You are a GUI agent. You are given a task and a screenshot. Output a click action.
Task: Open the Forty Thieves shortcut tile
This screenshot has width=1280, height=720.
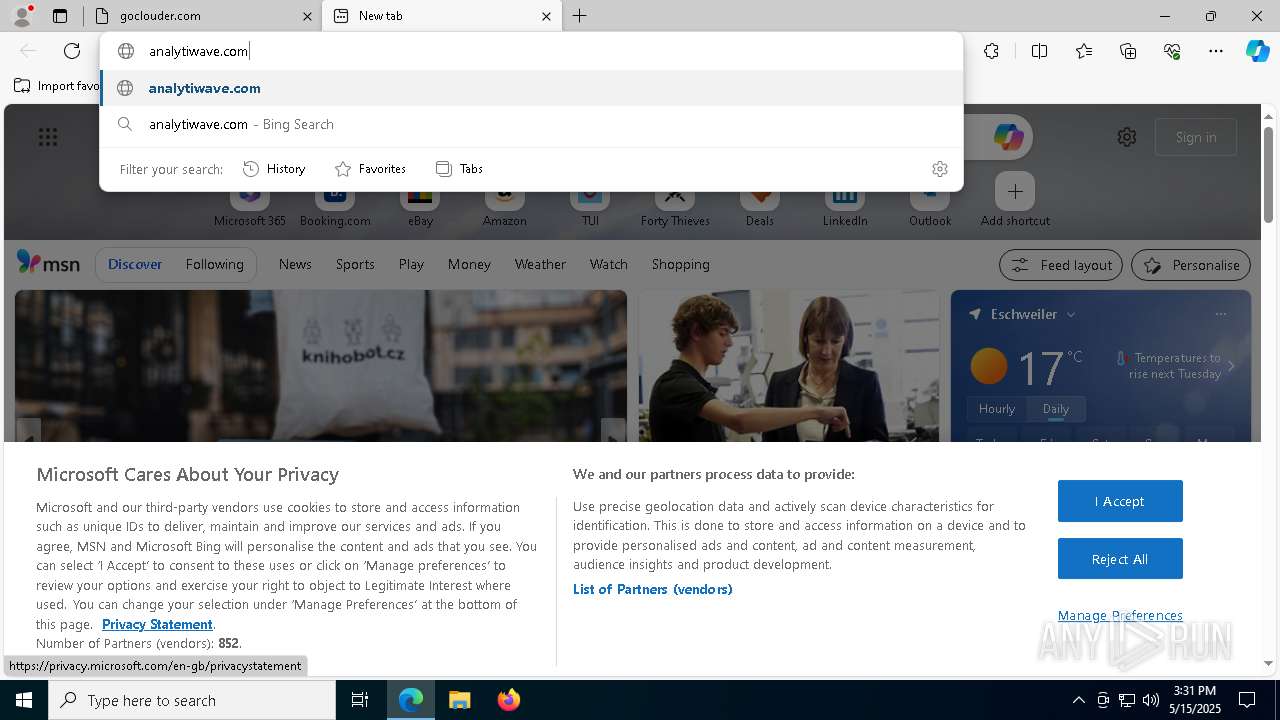click(675, 207)
